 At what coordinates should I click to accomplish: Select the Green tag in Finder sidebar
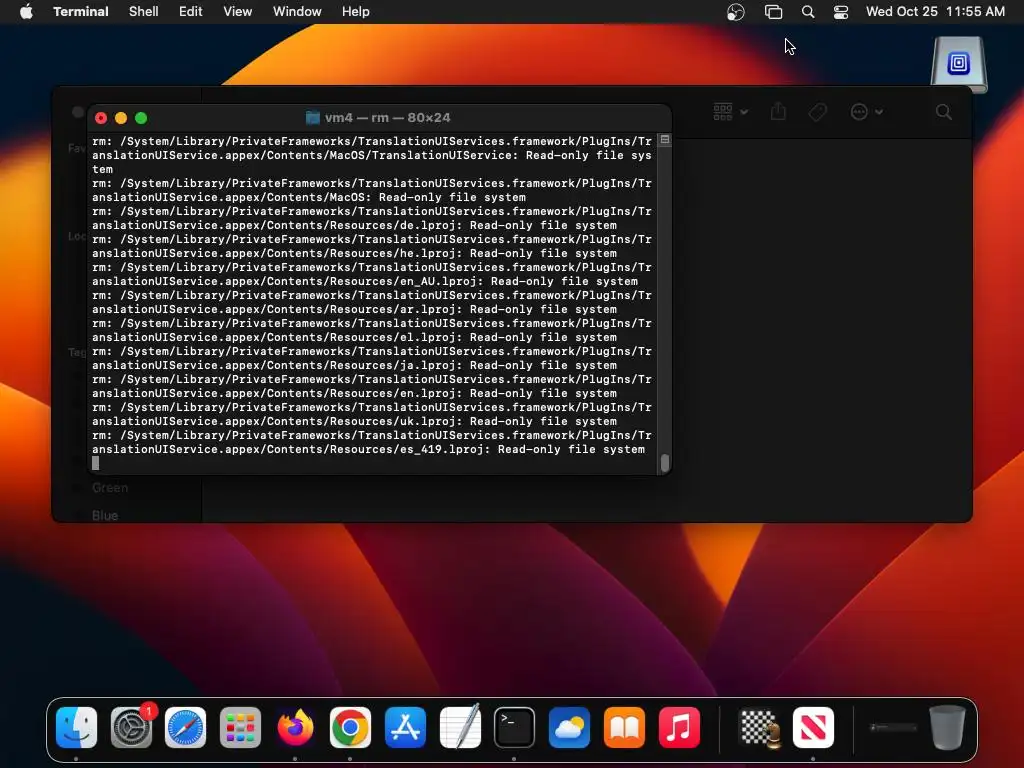click(110, 488)
